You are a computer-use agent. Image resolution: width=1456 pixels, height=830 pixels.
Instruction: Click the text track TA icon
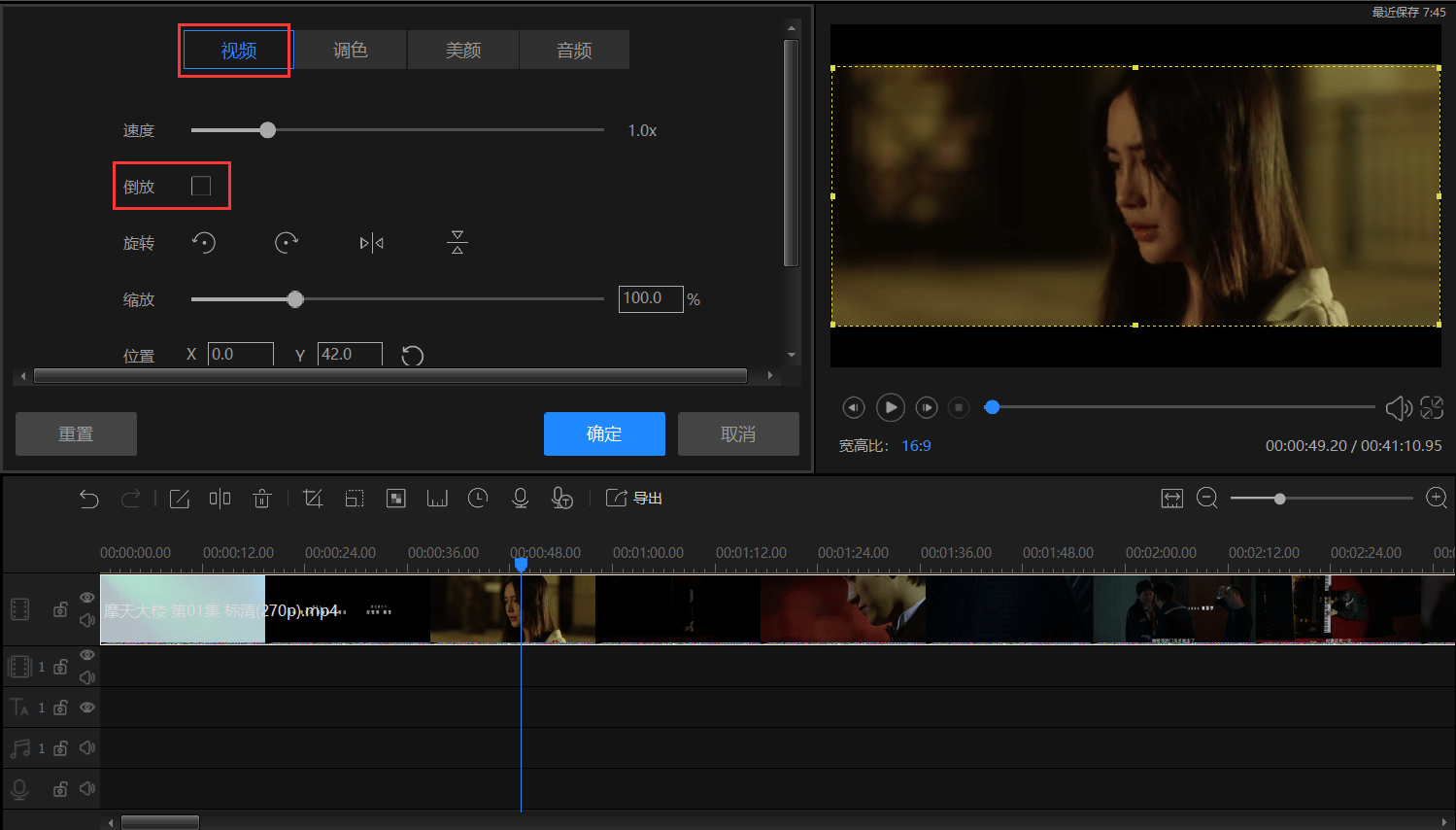pos(19,708)
